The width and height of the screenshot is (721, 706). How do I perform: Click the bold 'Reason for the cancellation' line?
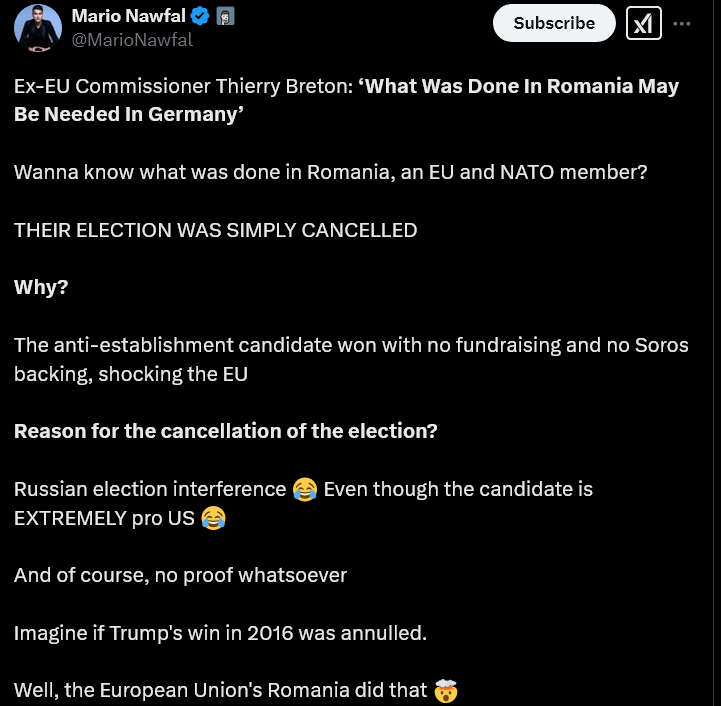225,431
